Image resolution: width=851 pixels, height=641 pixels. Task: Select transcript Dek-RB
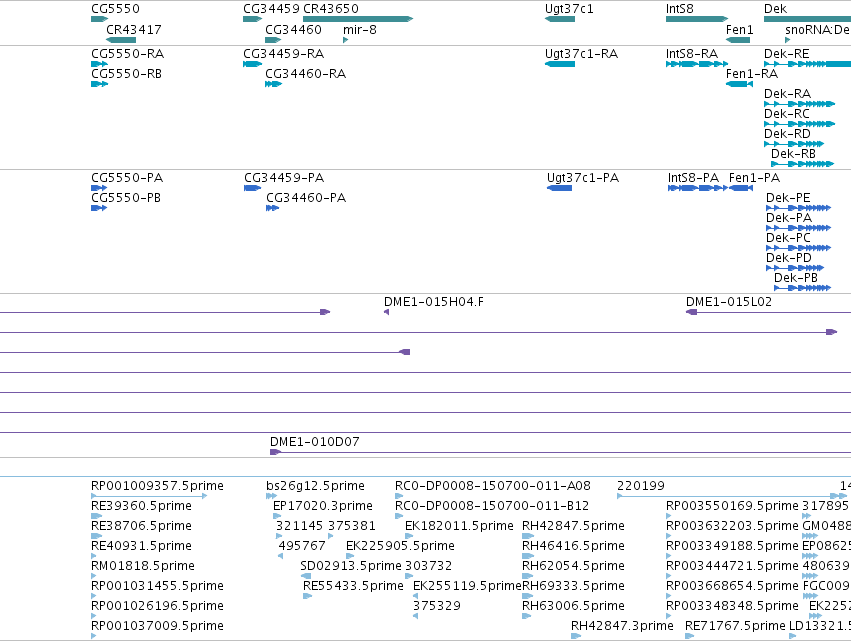pyautogui.click(x=793, y=154)
